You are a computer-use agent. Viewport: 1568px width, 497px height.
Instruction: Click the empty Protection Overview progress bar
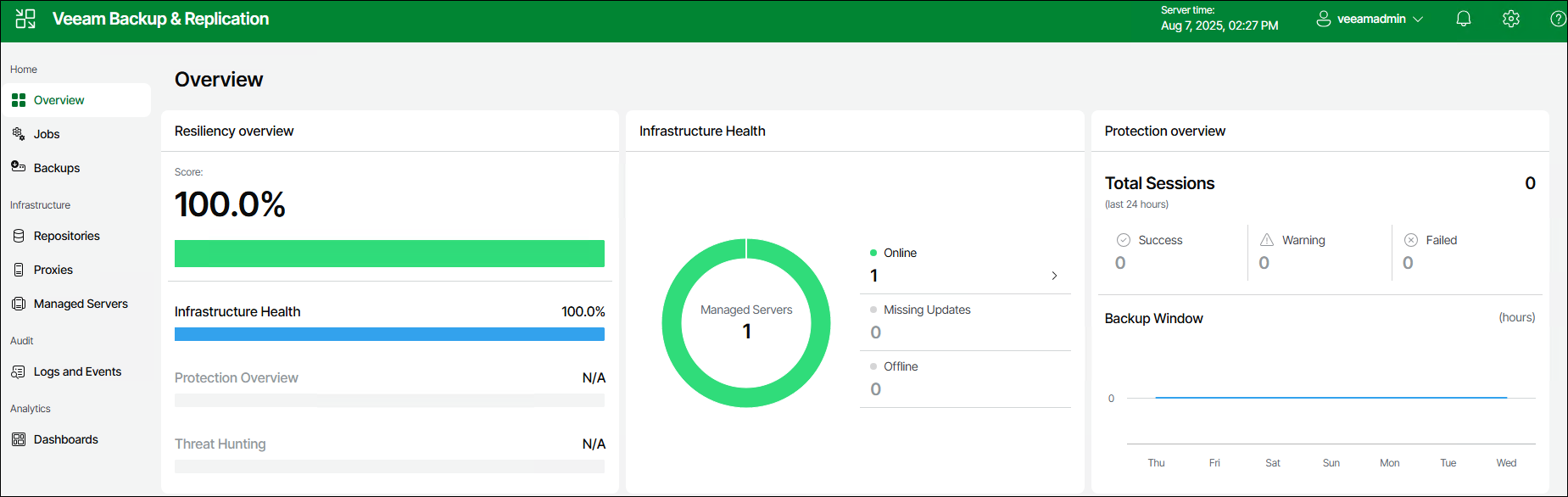[x=389, y=400]
